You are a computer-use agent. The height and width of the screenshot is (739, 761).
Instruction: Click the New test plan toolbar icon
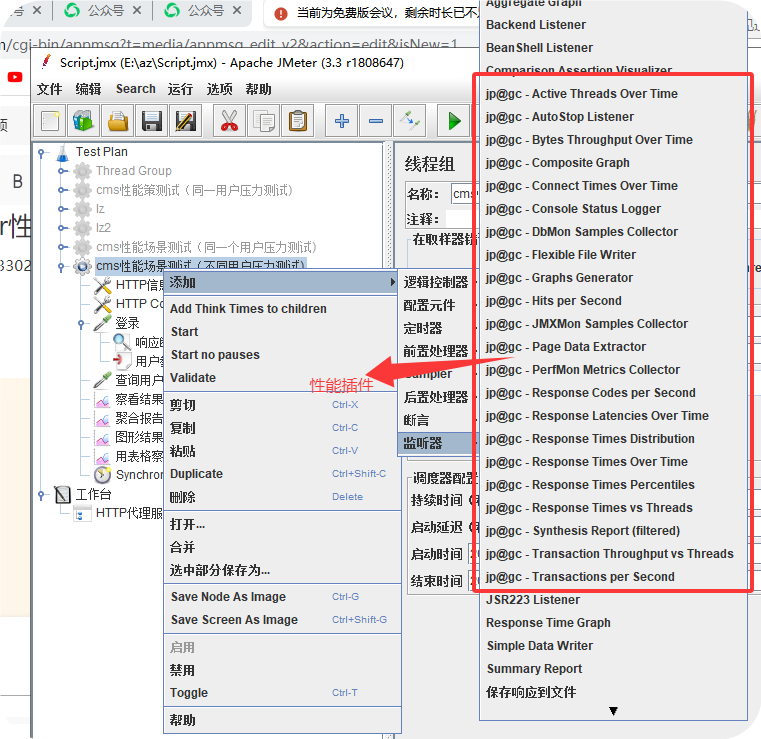click(x=50, y=121)
